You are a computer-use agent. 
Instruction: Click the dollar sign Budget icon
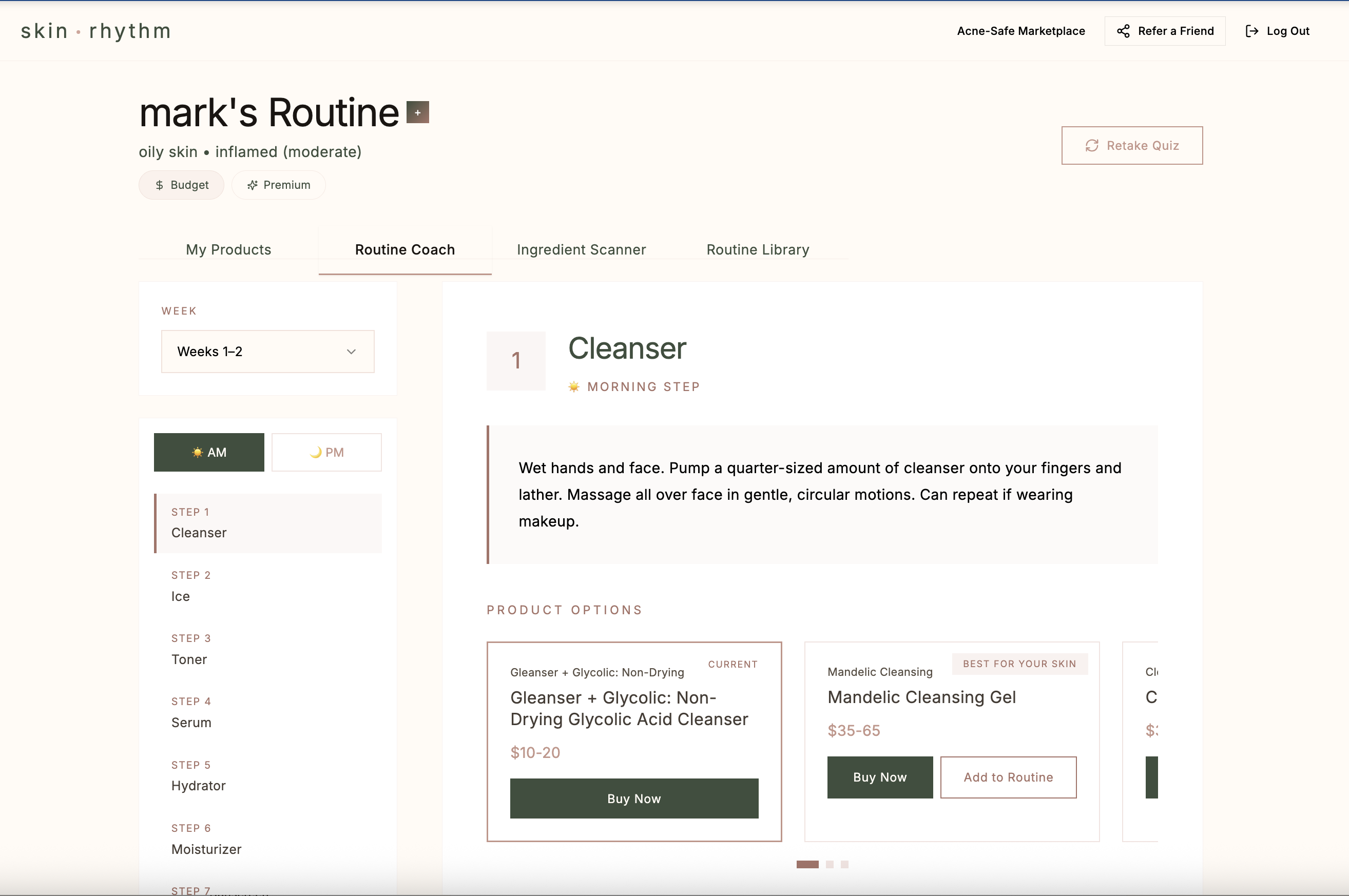[160, 185]
